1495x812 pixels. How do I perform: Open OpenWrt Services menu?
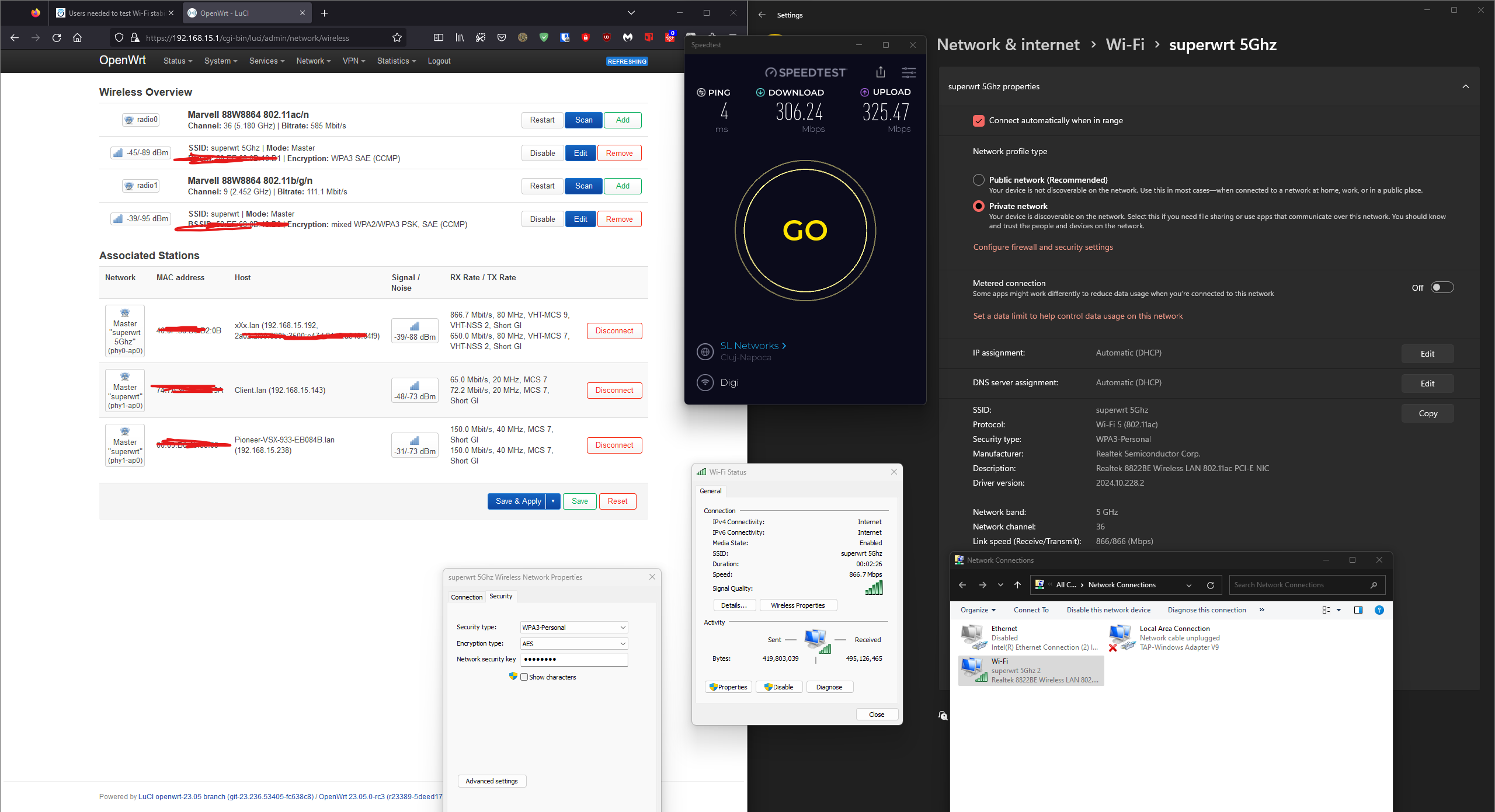click(x=267, y=61)
